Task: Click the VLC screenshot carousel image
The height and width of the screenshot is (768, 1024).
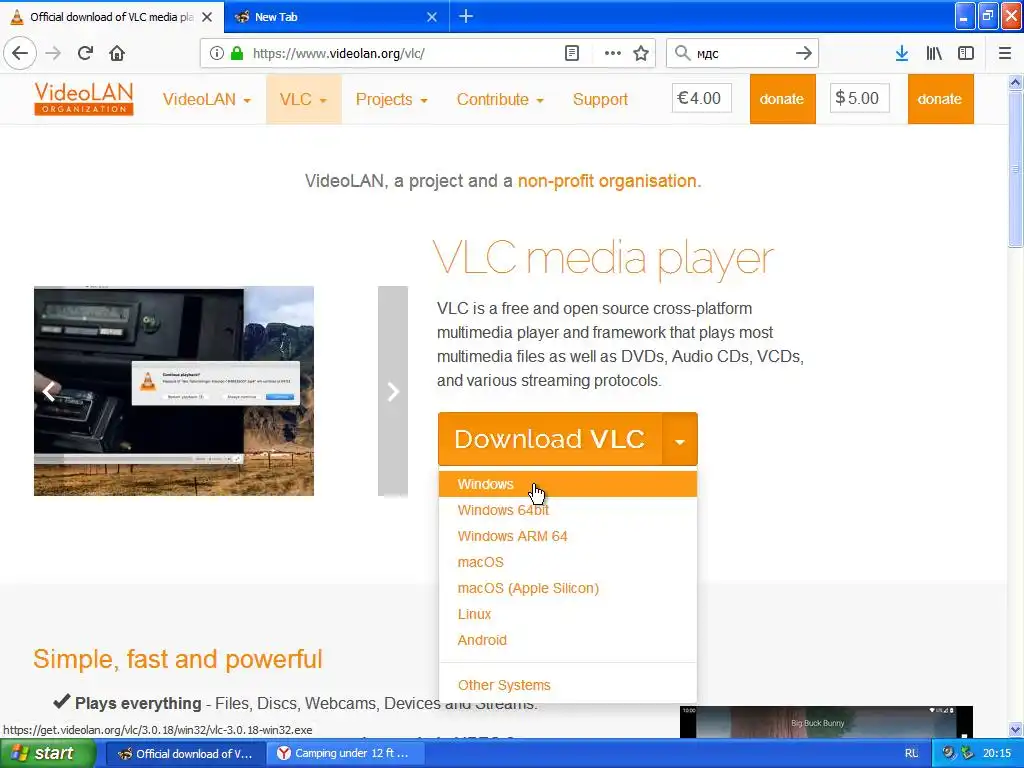Action: [x=174, y=391]
